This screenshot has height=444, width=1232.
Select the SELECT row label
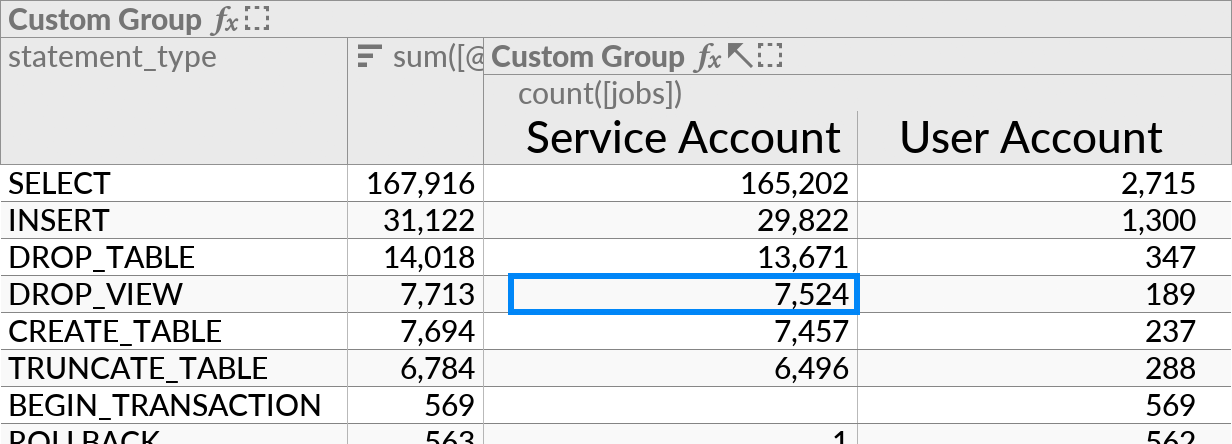pyautogui.click(x=59, y=183)
